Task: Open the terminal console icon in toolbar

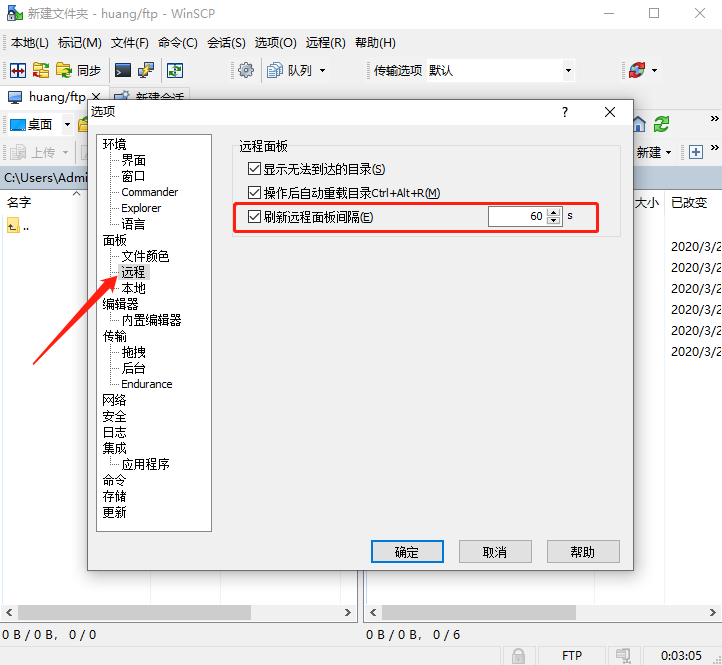Action: 122,70
